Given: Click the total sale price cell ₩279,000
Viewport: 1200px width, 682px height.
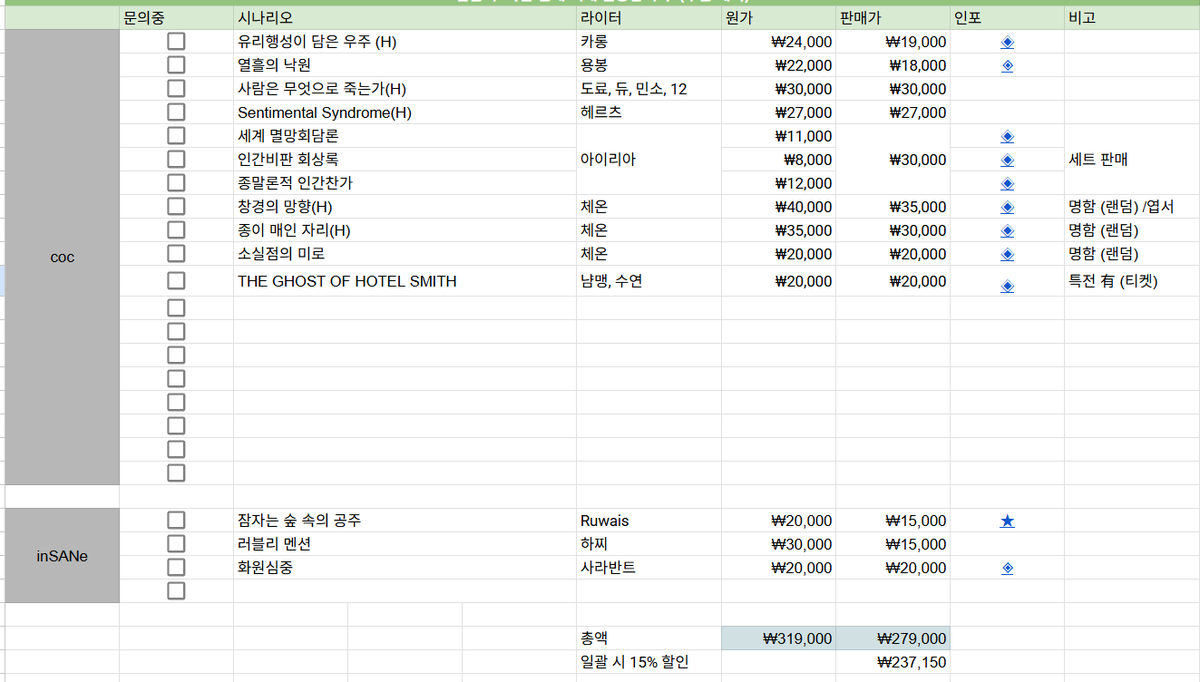Looking at the screenshot, I should point(893,638).
